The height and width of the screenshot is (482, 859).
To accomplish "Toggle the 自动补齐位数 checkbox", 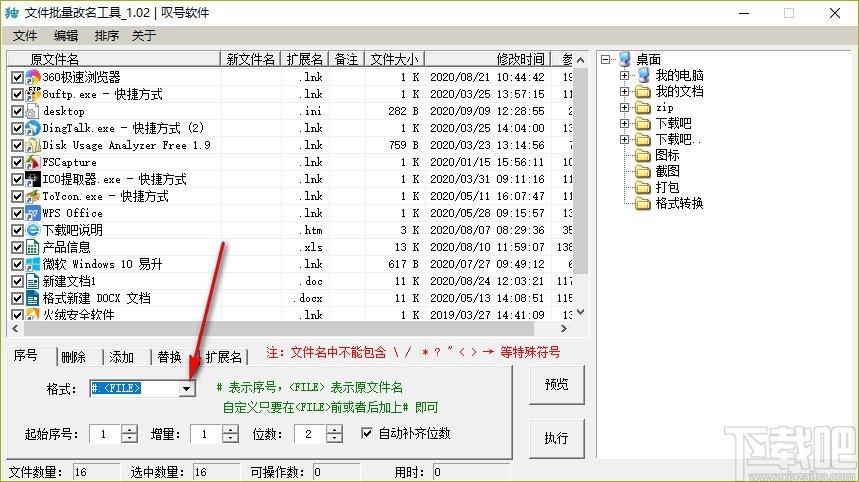I will (x=366, y=433).
